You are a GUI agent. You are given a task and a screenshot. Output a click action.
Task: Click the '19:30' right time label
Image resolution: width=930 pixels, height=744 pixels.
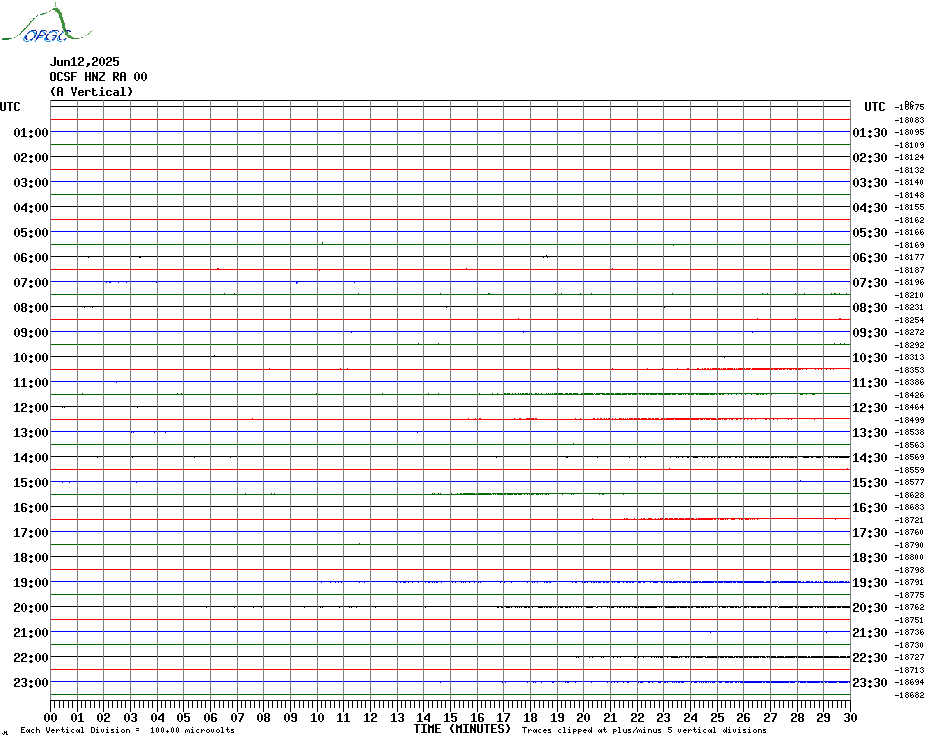click(x=870, y=583)
